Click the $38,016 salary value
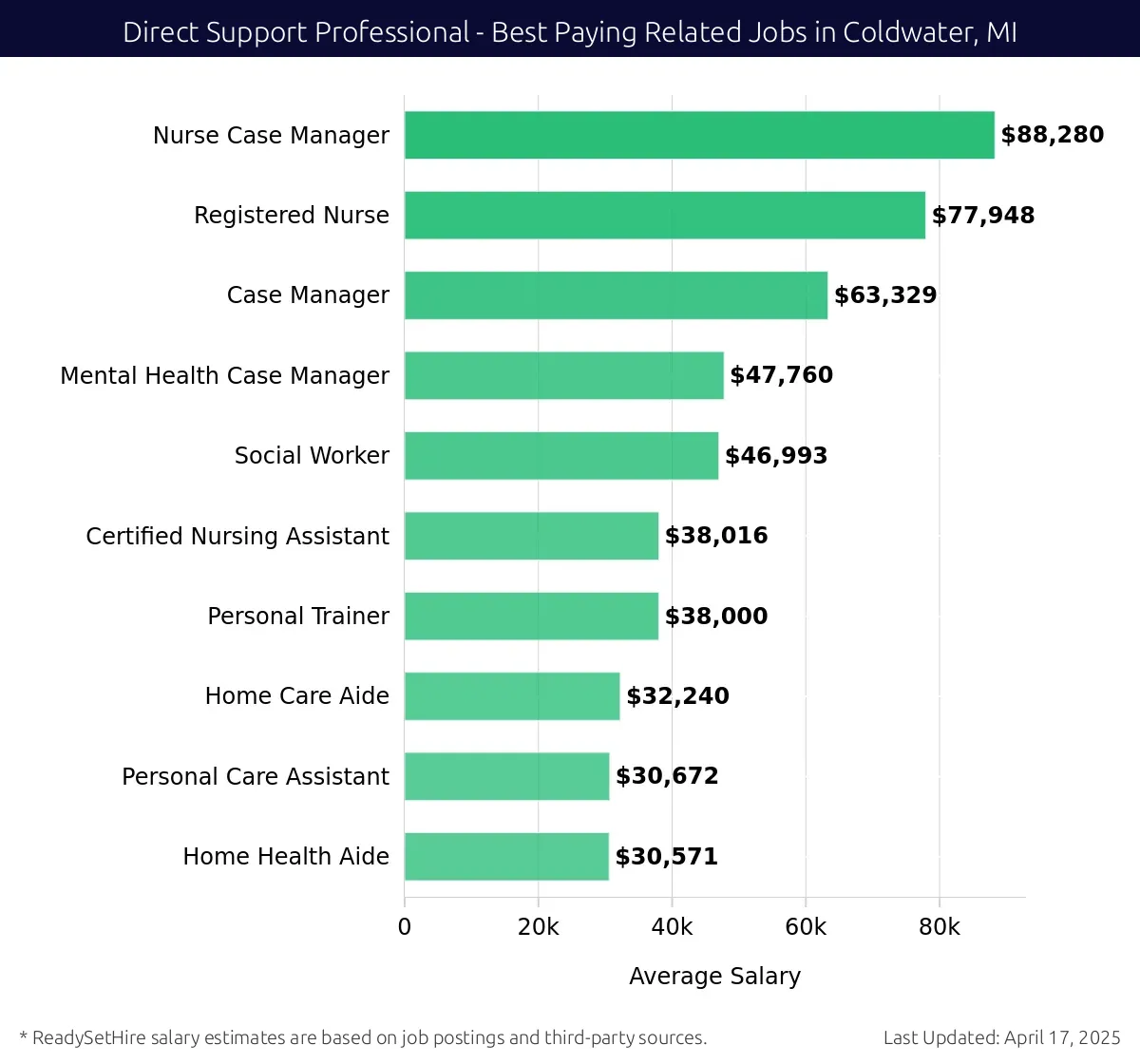This screenshot has height=1064, width=1140. pos(716,536)
